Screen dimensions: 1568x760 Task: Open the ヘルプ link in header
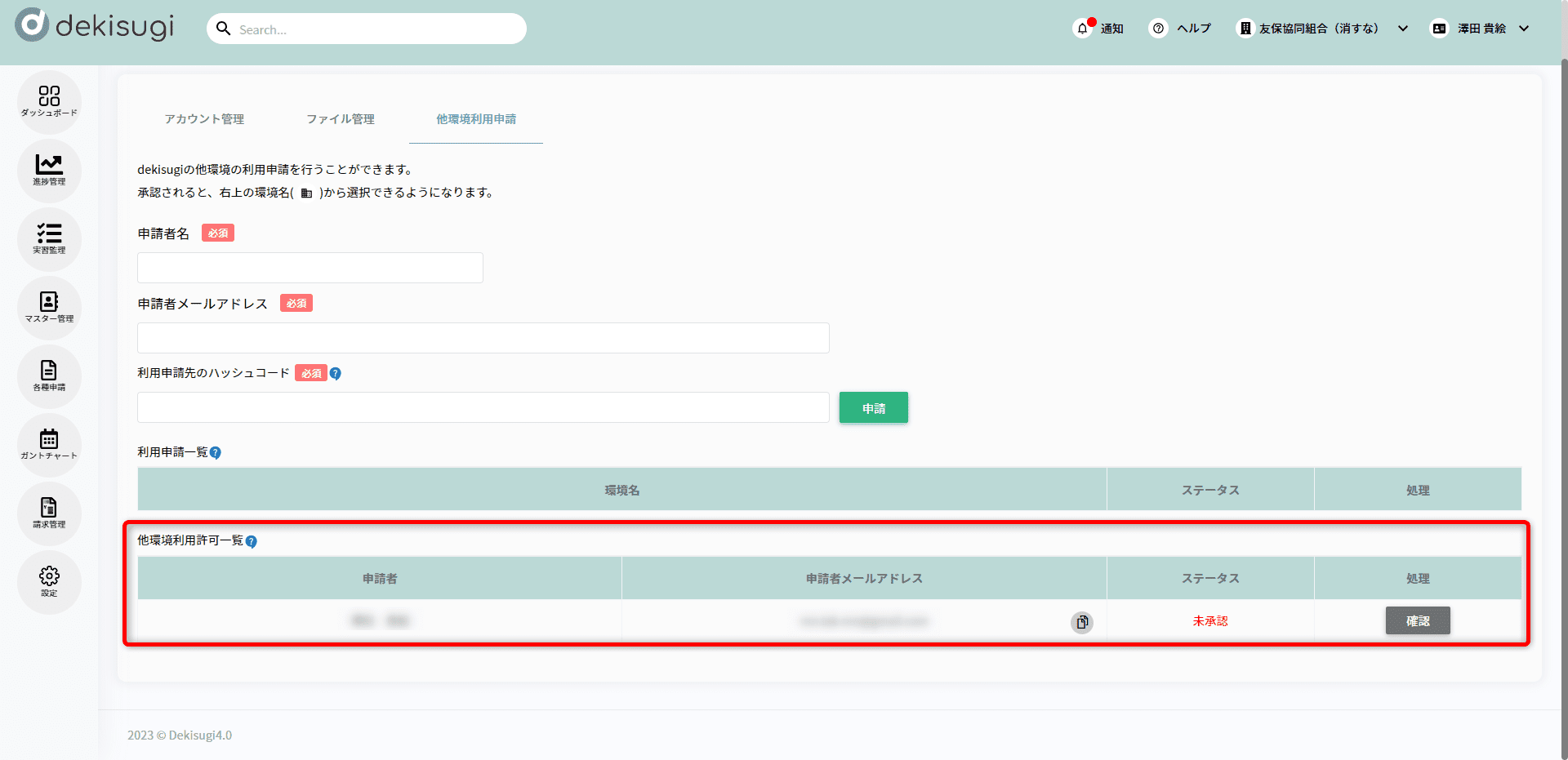[1180, 29]
